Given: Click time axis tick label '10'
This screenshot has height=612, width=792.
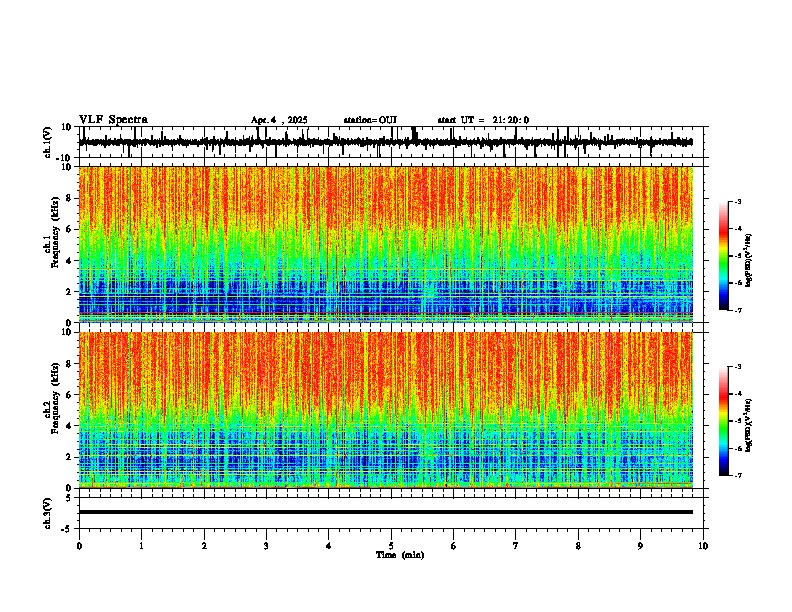Looking at the screenshot, I should click(x=703, y=546).
